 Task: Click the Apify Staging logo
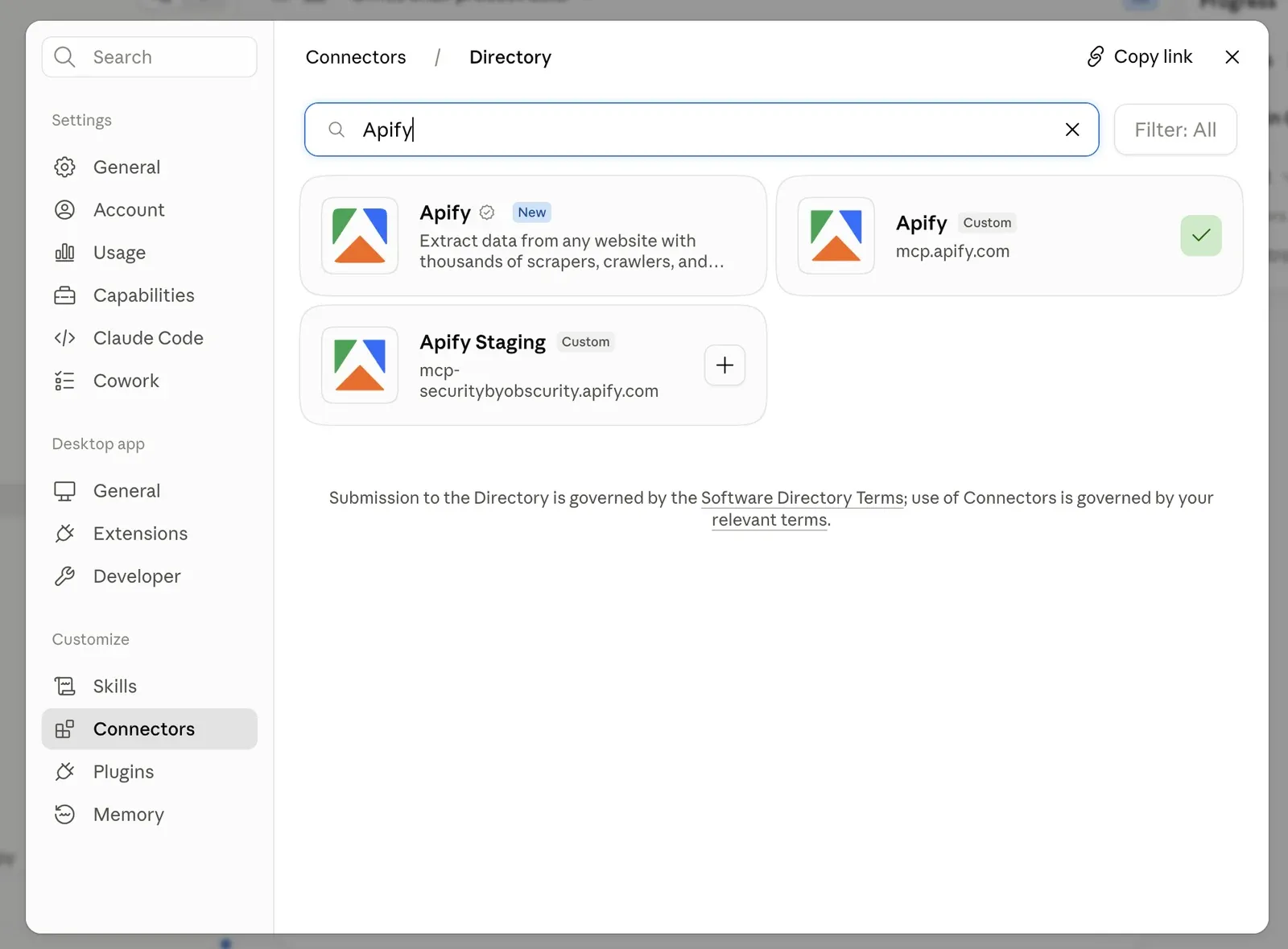(360, 365)
